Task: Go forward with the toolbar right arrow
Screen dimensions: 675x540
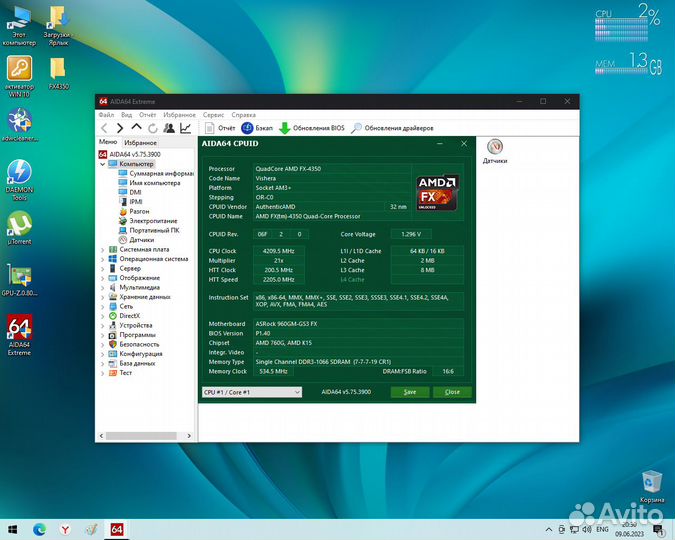Action: 120,128
